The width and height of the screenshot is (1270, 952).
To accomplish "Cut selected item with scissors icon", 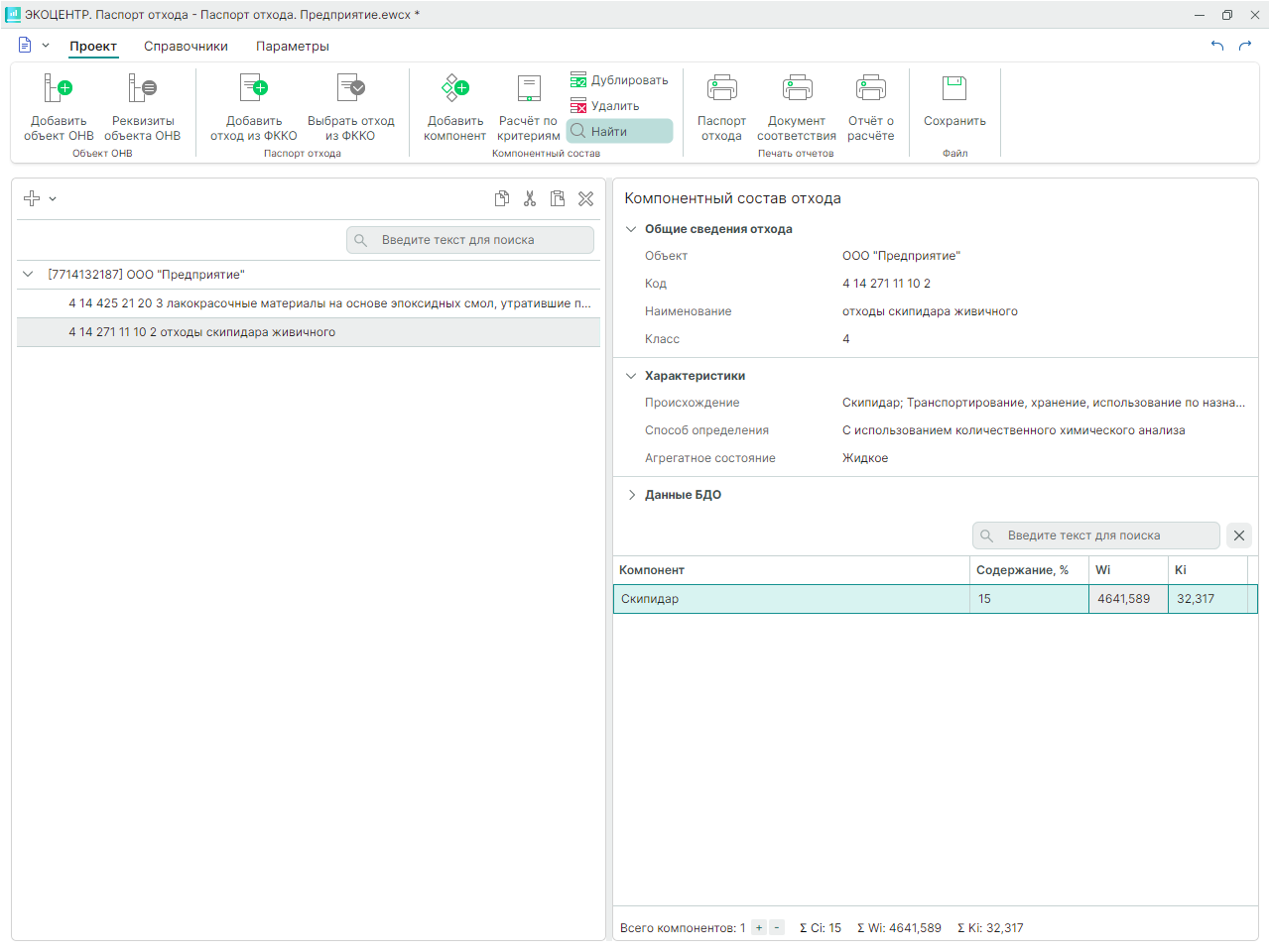I will [x=530, y=198].
